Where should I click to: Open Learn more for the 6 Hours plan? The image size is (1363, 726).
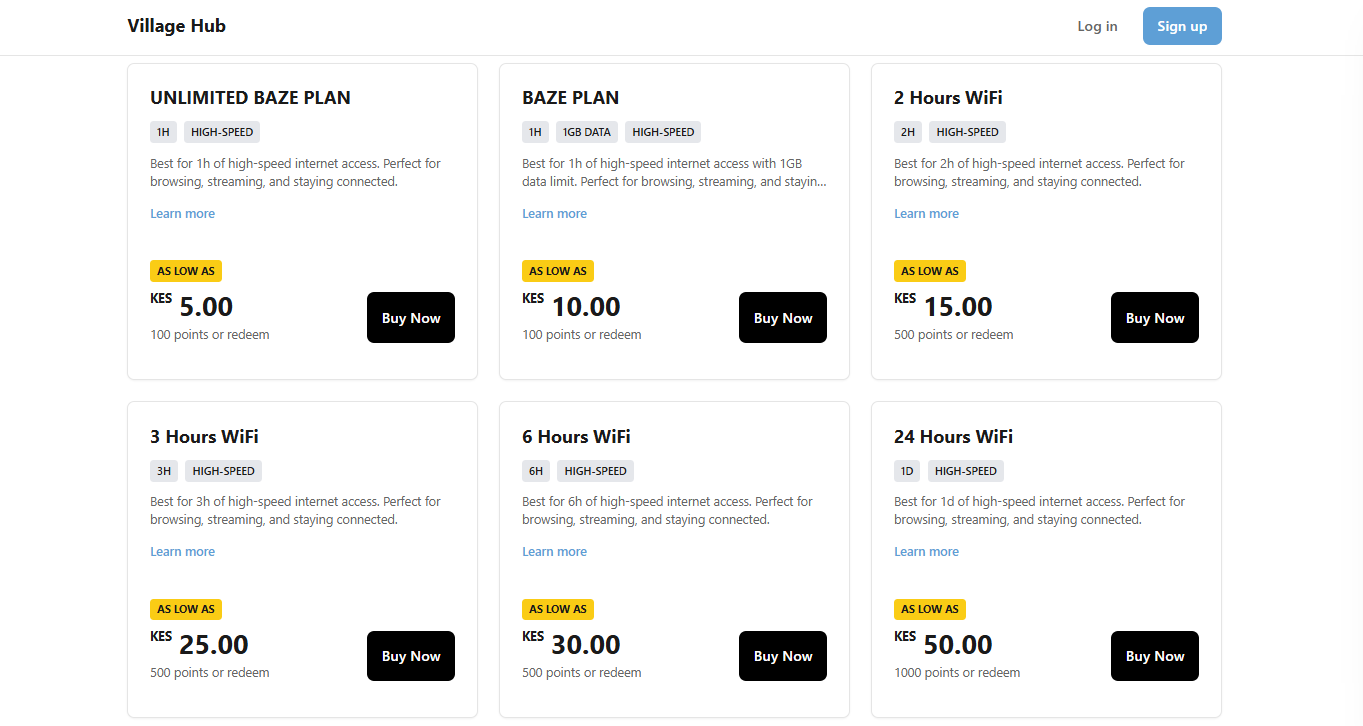pos(554,551)
